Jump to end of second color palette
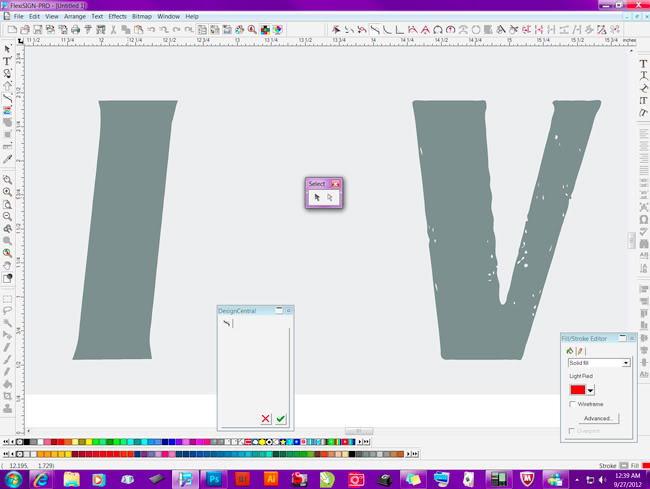 click(415, 454)
